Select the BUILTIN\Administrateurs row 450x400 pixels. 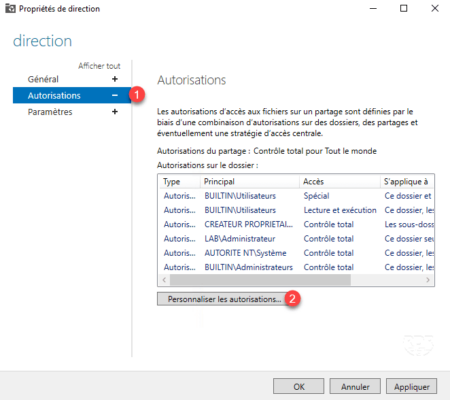(x=296, y=267)
